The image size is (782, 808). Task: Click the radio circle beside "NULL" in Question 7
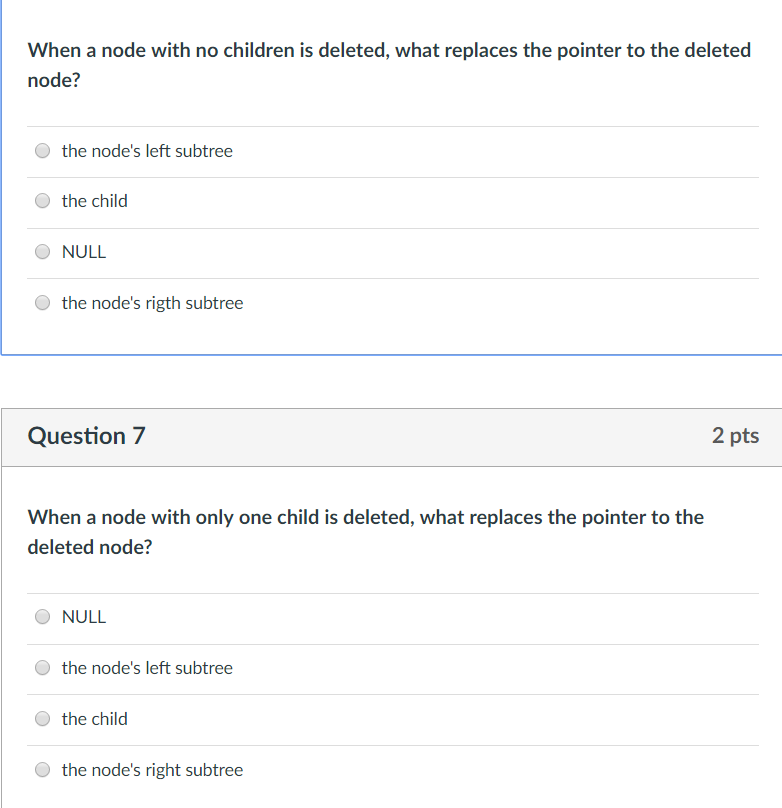[x=42, y=616]
